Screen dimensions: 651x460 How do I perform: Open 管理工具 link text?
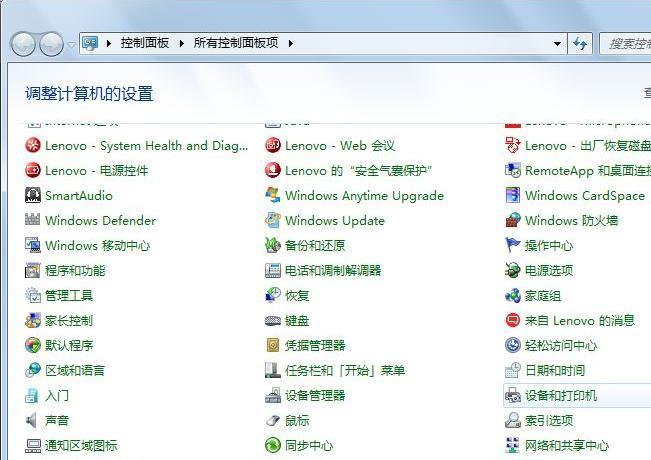coord(69,296)
